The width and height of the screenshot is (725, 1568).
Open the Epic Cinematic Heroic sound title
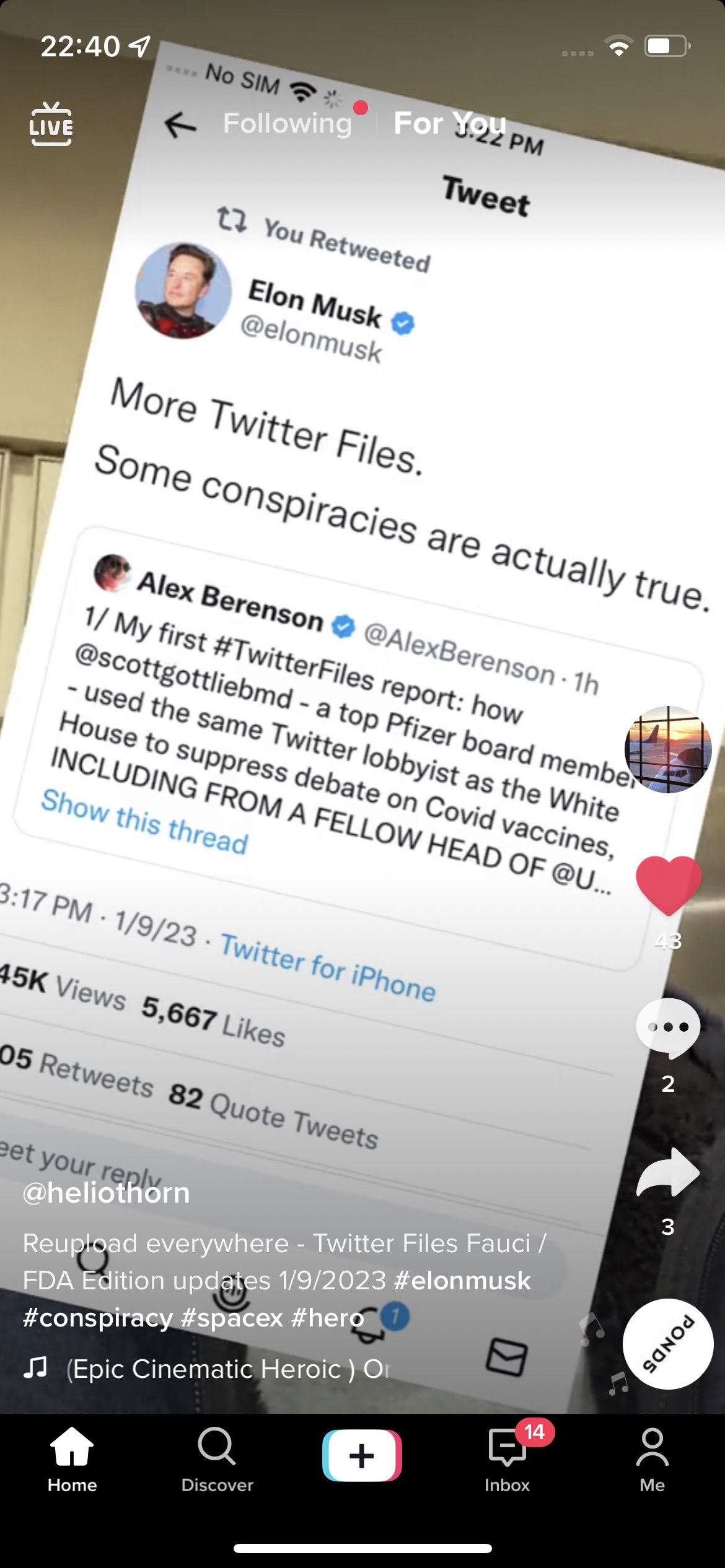point(229,1369)
